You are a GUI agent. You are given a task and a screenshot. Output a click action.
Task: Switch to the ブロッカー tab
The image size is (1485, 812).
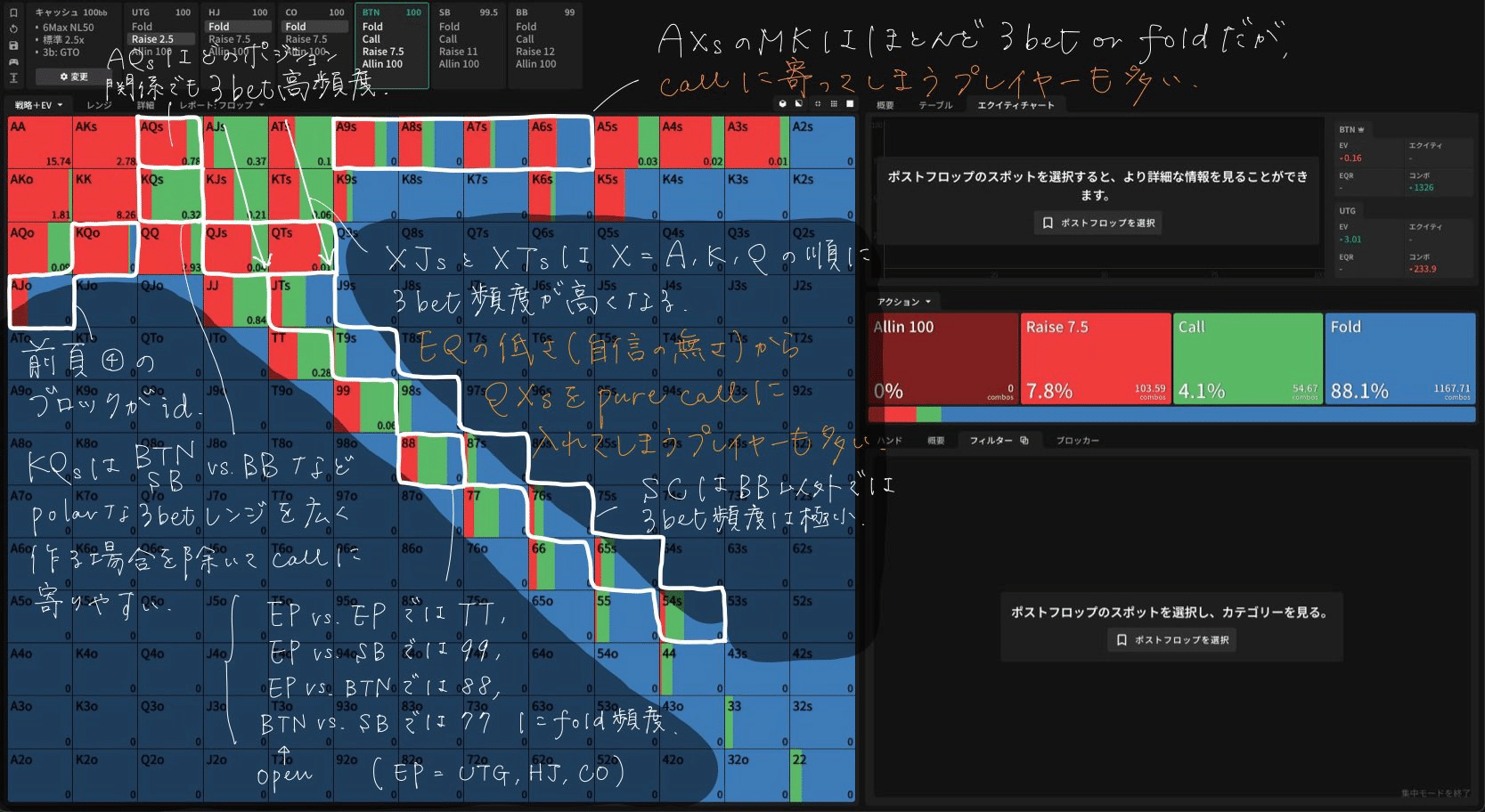tap(1077, 441)
